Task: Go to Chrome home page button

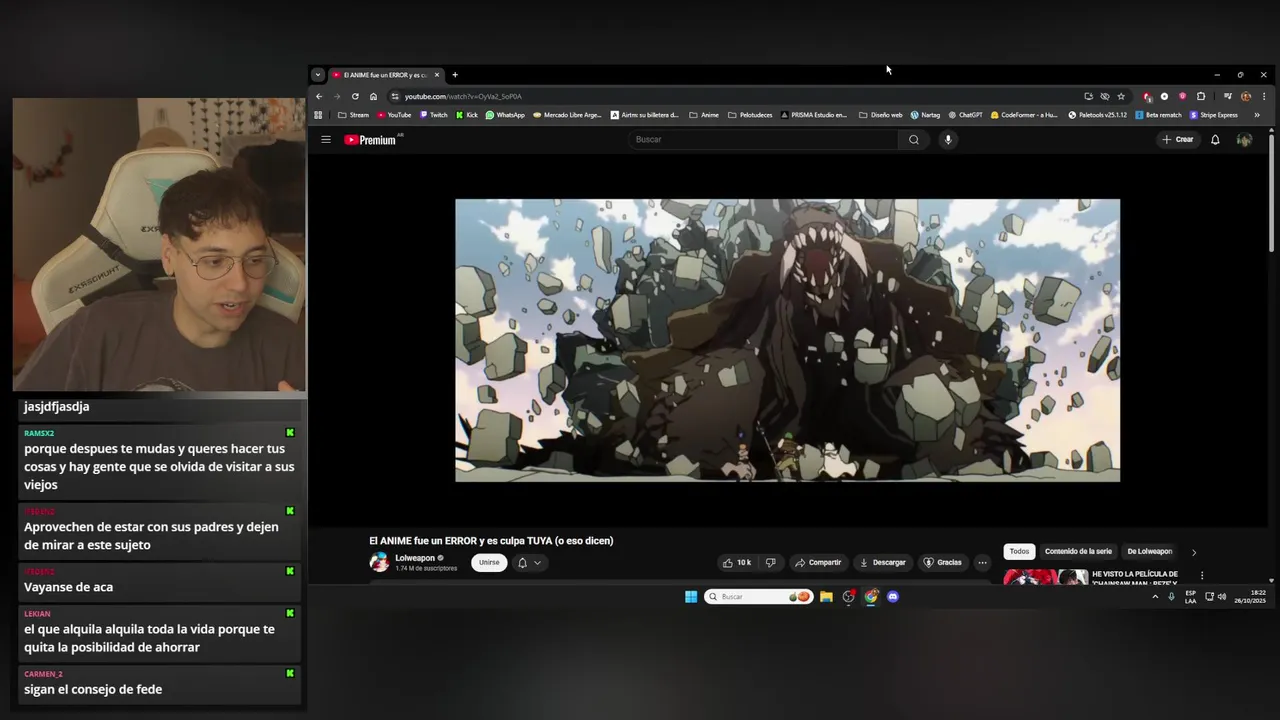Action: pos(373,96)
